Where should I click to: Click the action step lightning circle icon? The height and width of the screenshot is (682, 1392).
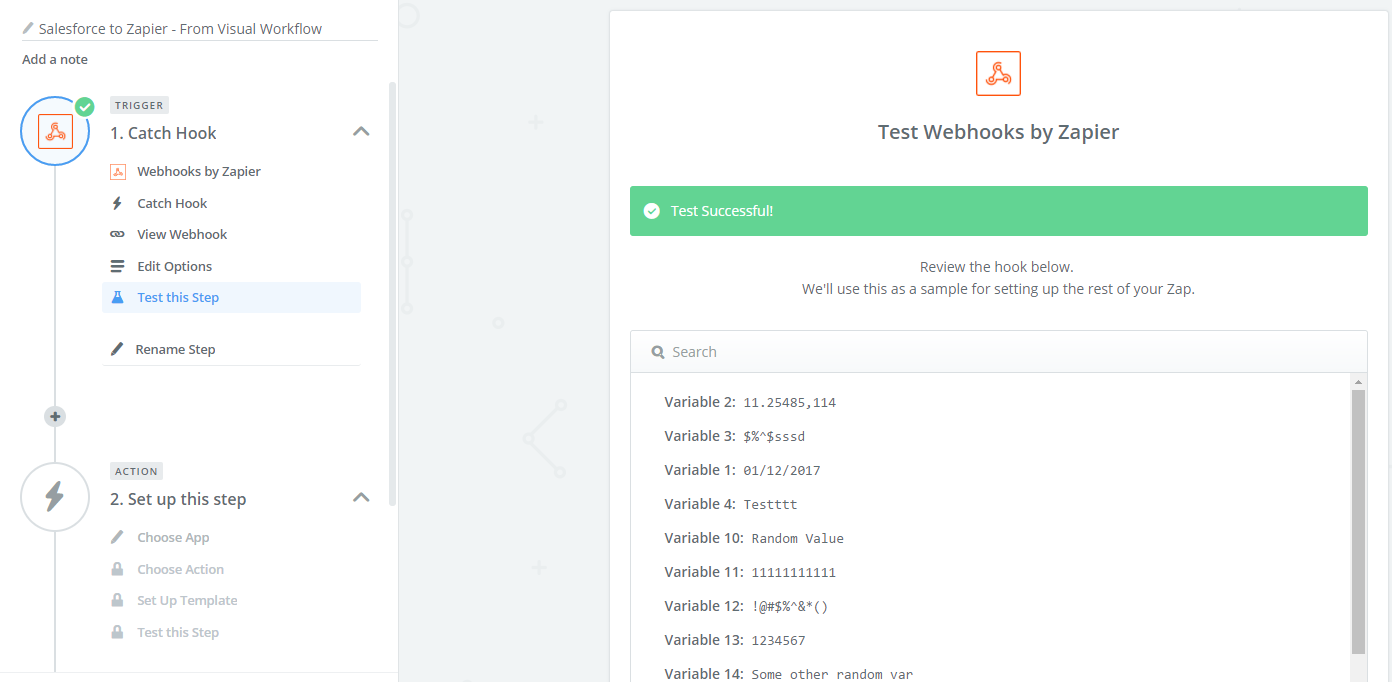coord(55,497)
